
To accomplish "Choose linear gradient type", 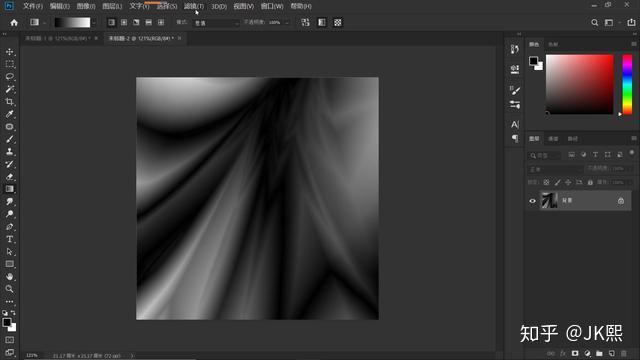I will click(111, 22).
